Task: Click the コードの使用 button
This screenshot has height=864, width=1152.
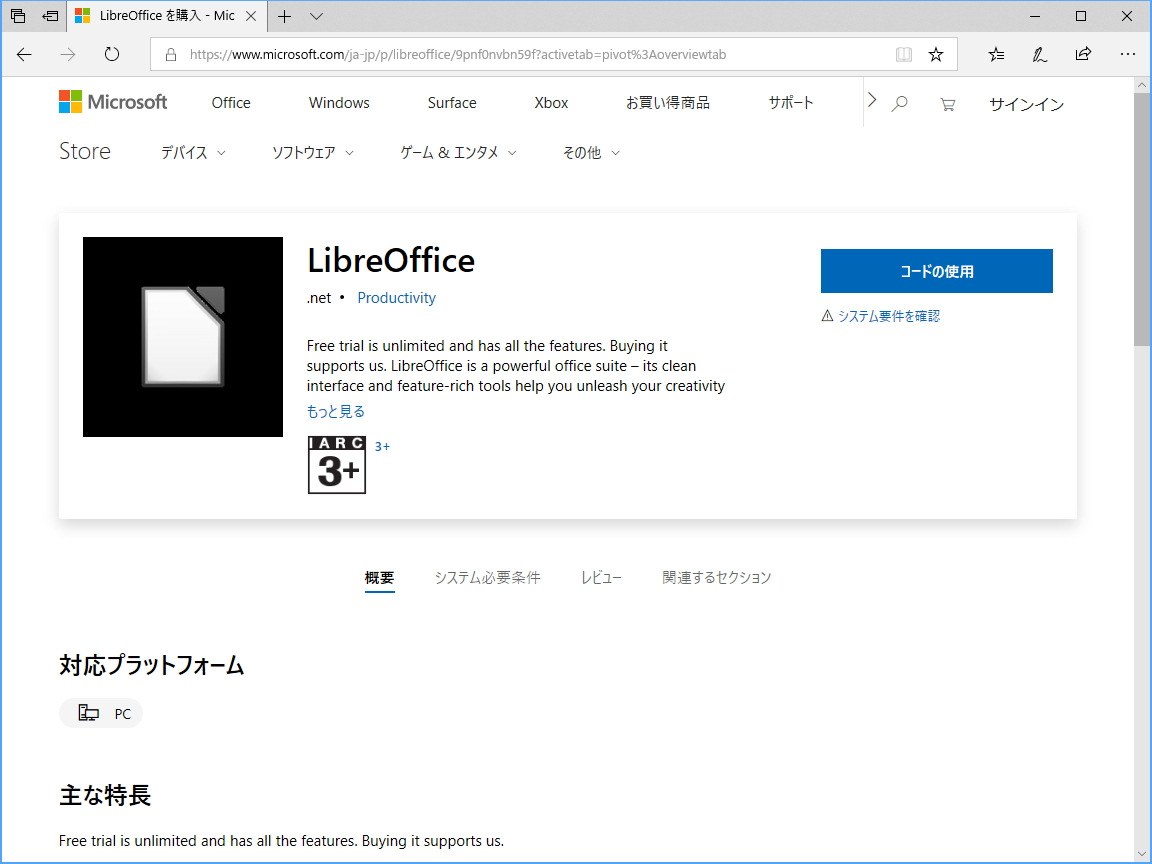Action: coord(936,270)
